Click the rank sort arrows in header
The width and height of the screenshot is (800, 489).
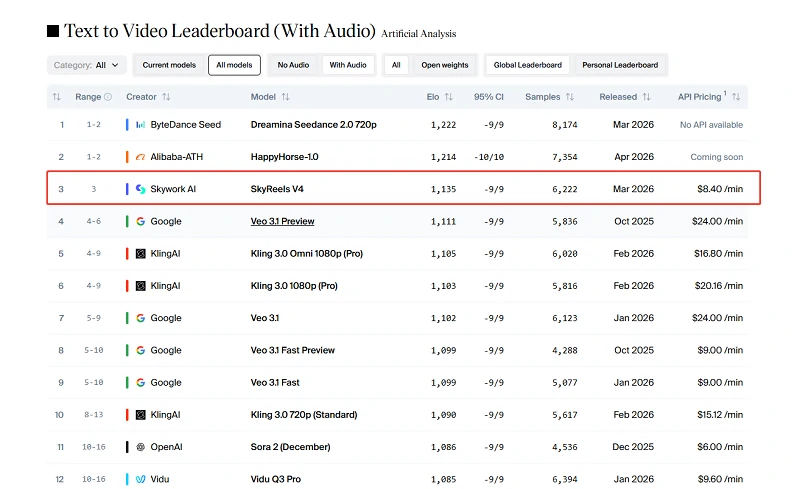pos(57,97)
